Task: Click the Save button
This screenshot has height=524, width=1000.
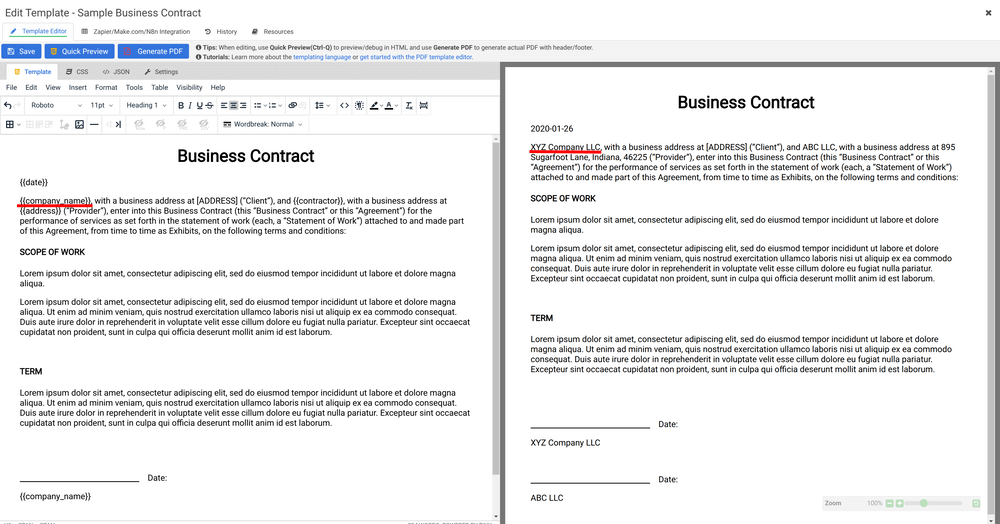Action: (21, 52)
